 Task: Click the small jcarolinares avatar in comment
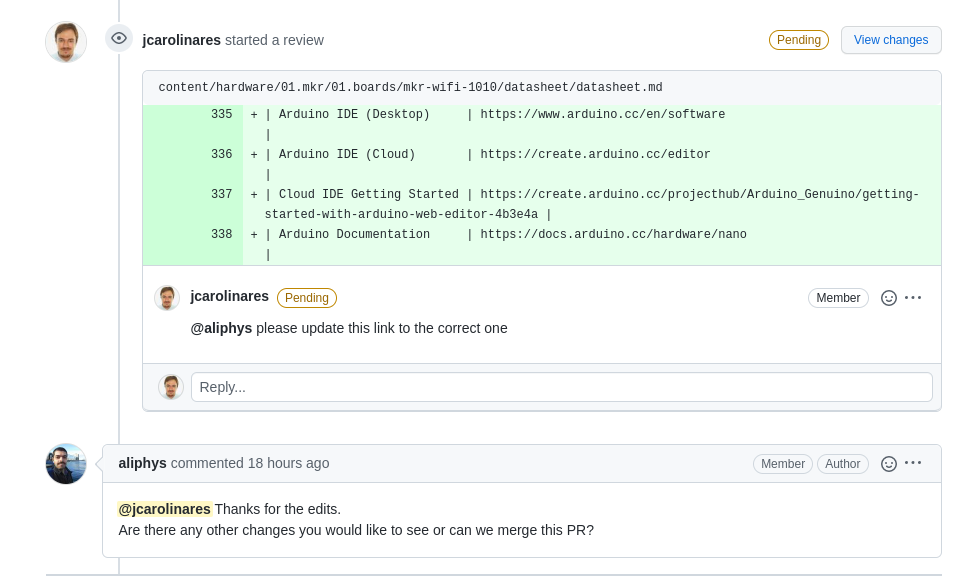pos(167,298)
